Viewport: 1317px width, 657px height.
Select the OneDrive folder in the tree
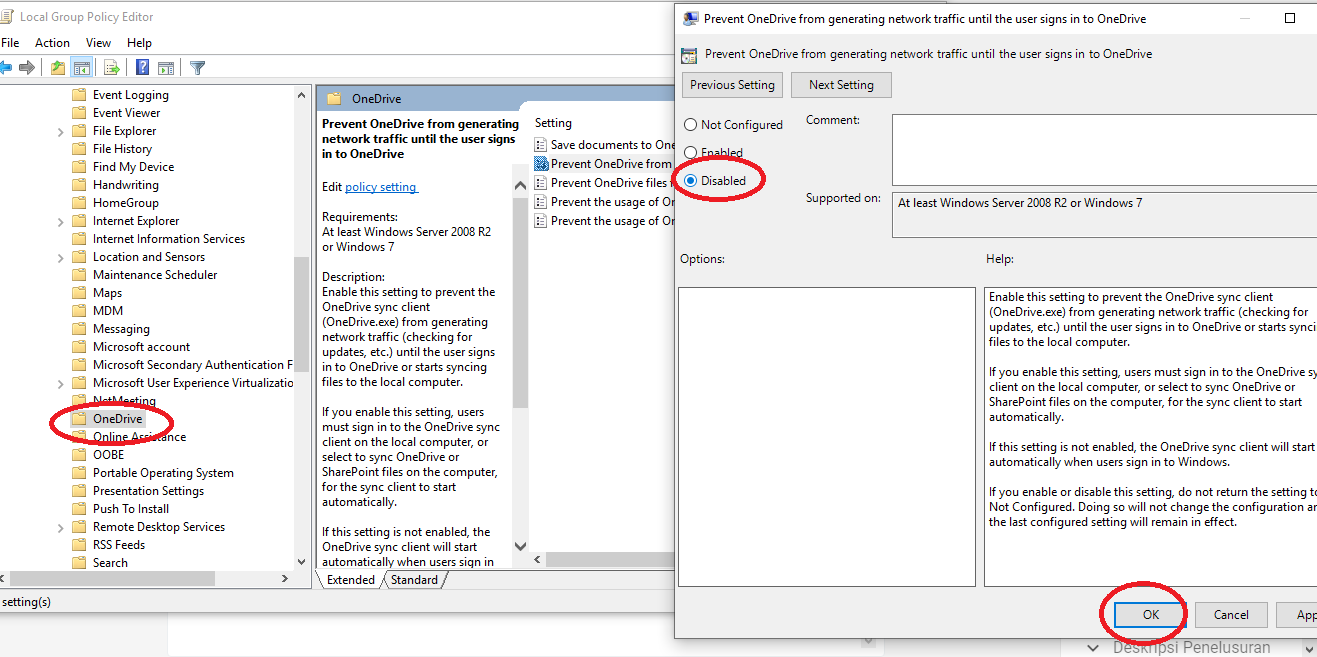(117, 419)
